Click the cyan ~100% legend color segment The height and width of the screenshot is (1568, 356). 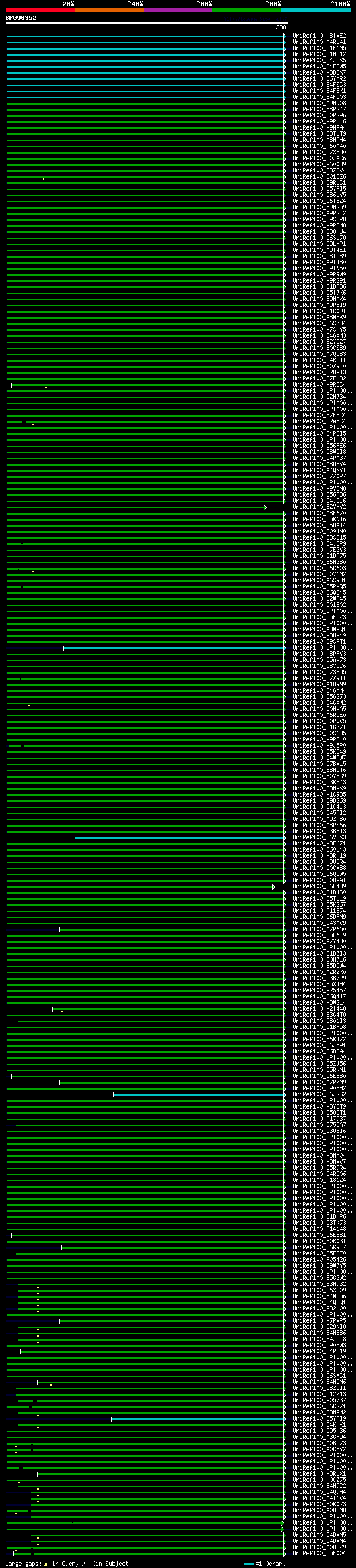click(316, 10)
